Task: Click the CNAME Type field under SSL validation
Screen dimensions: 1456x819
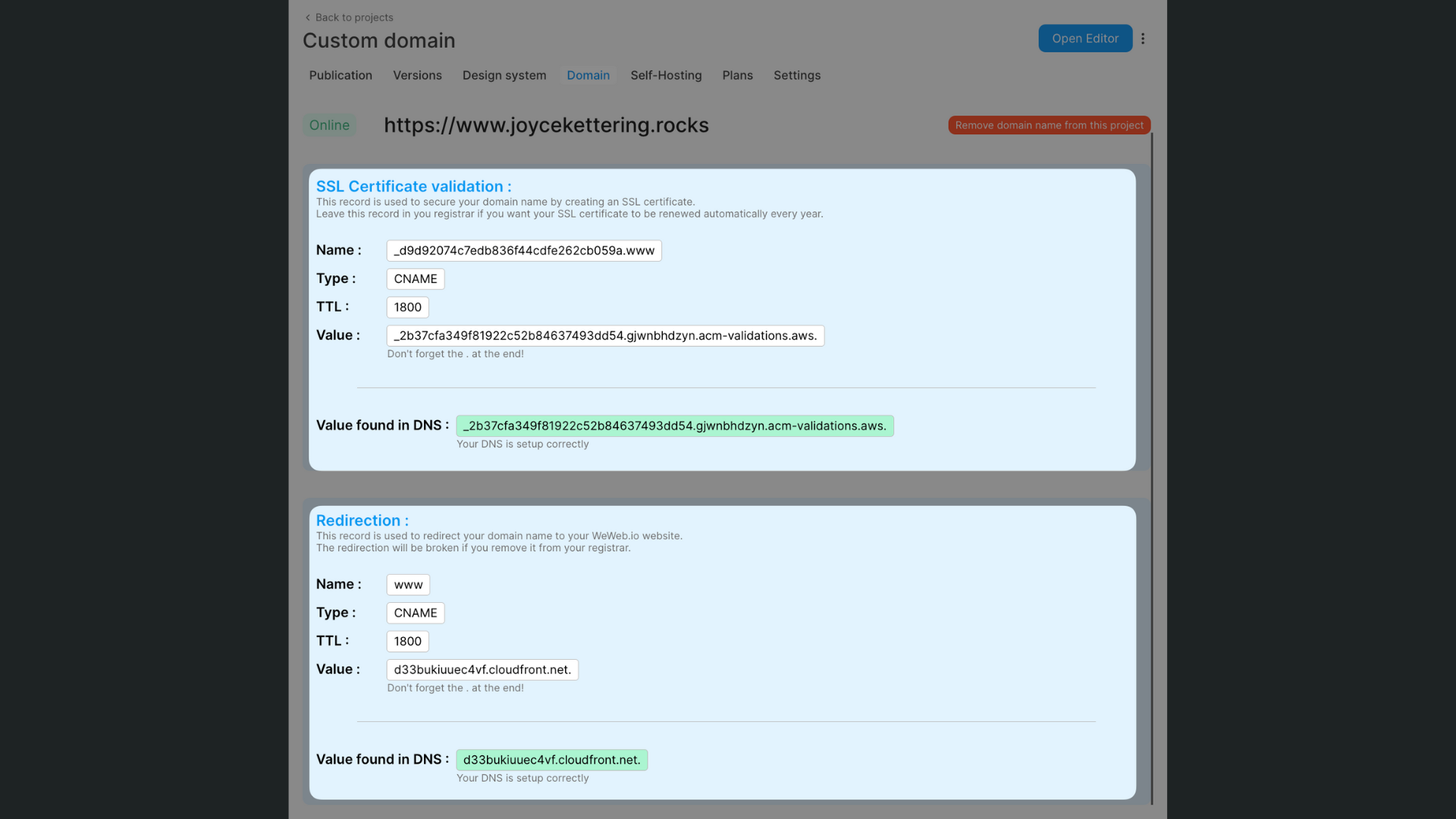Action: point(415,278)
